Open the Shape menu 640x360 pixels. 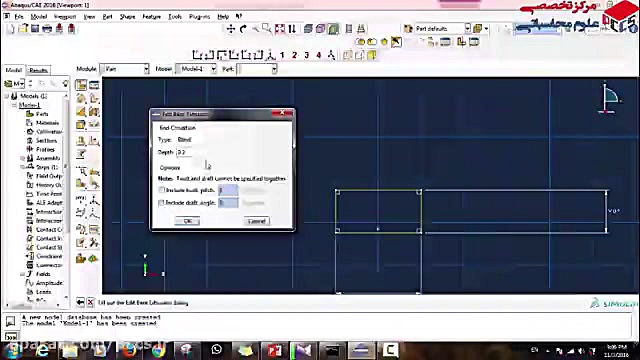pos(127,17)
